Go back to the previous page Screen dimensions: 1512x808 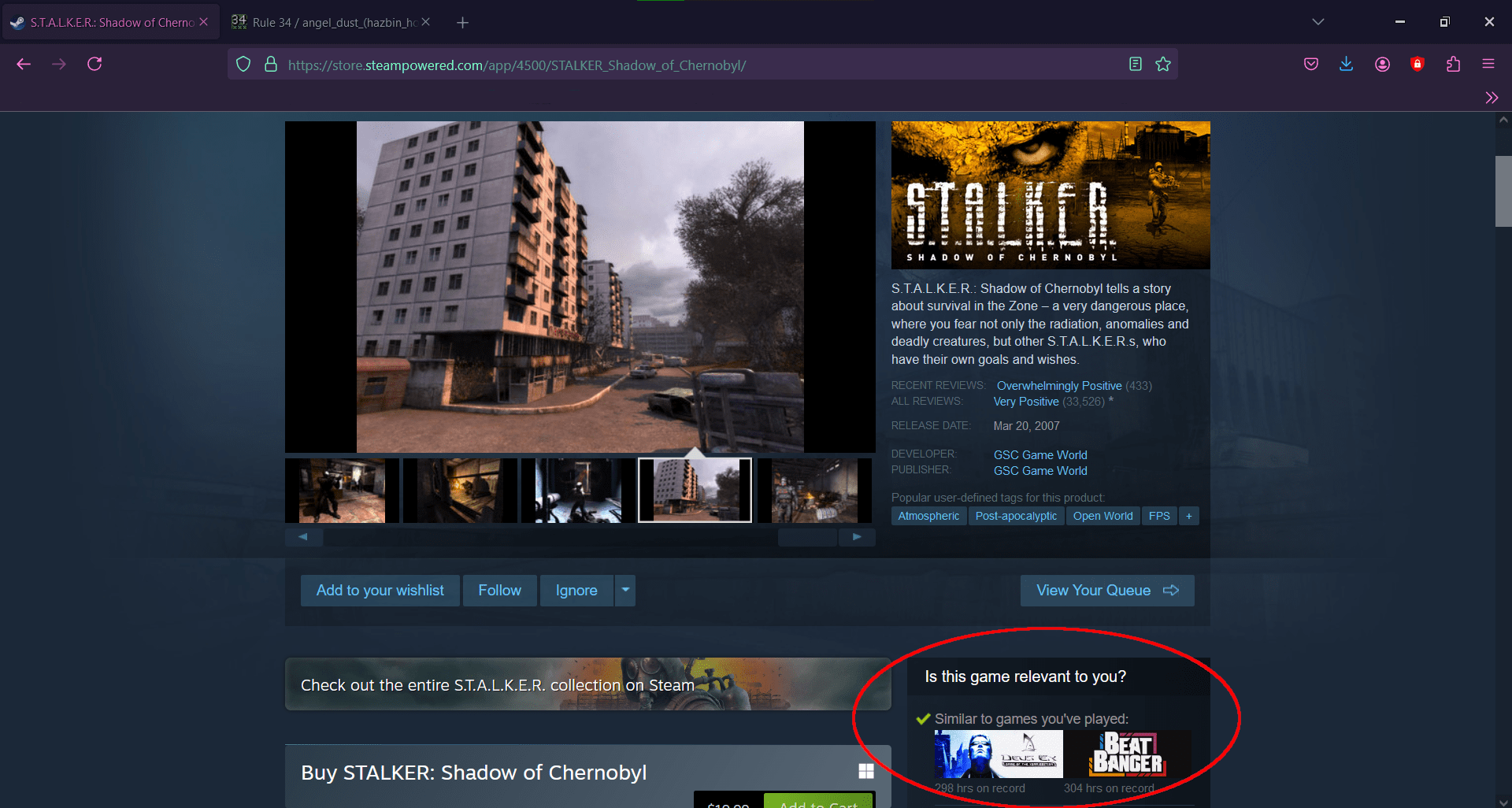pyautogui.click(x=24, y=64)
